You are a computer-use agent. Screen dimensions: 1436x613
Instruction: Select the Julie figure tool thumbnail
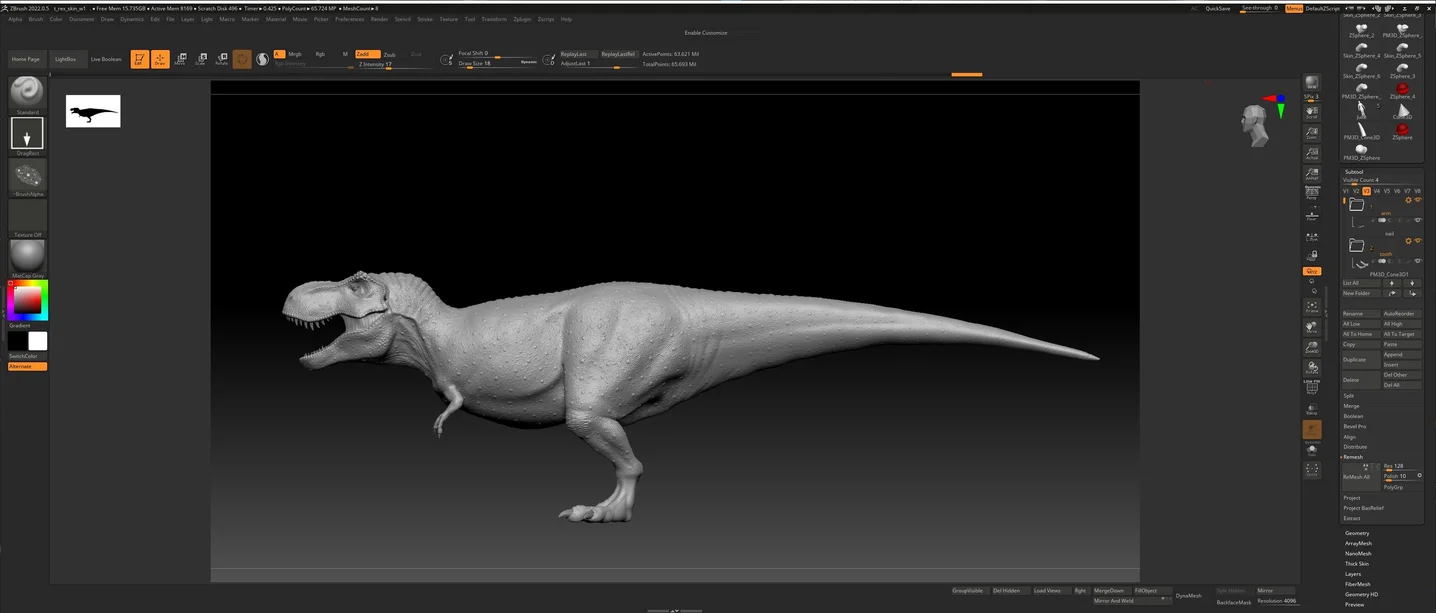pyautogui.click(x=1361, y=110)
